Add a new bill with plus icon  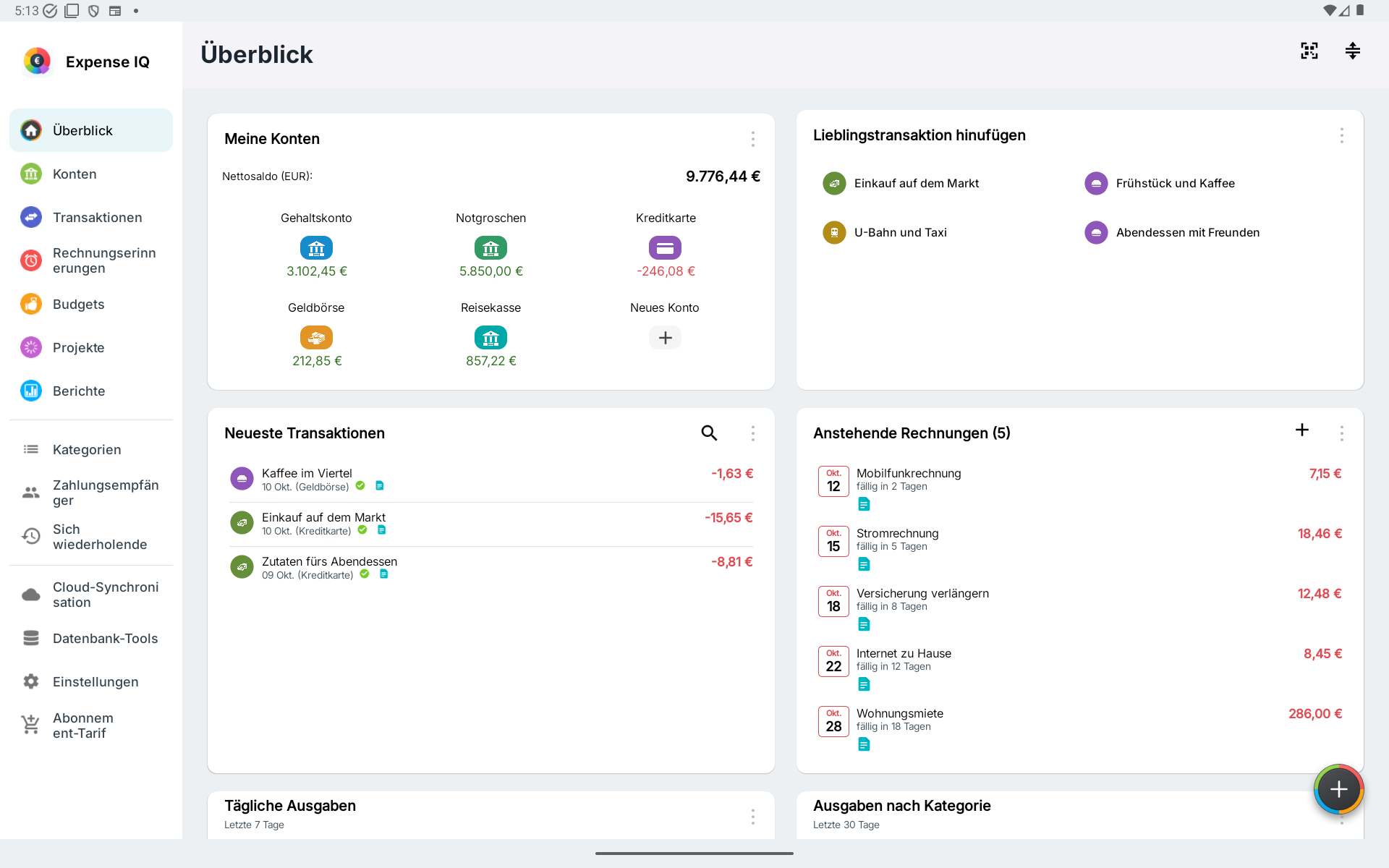(1301, 430)
